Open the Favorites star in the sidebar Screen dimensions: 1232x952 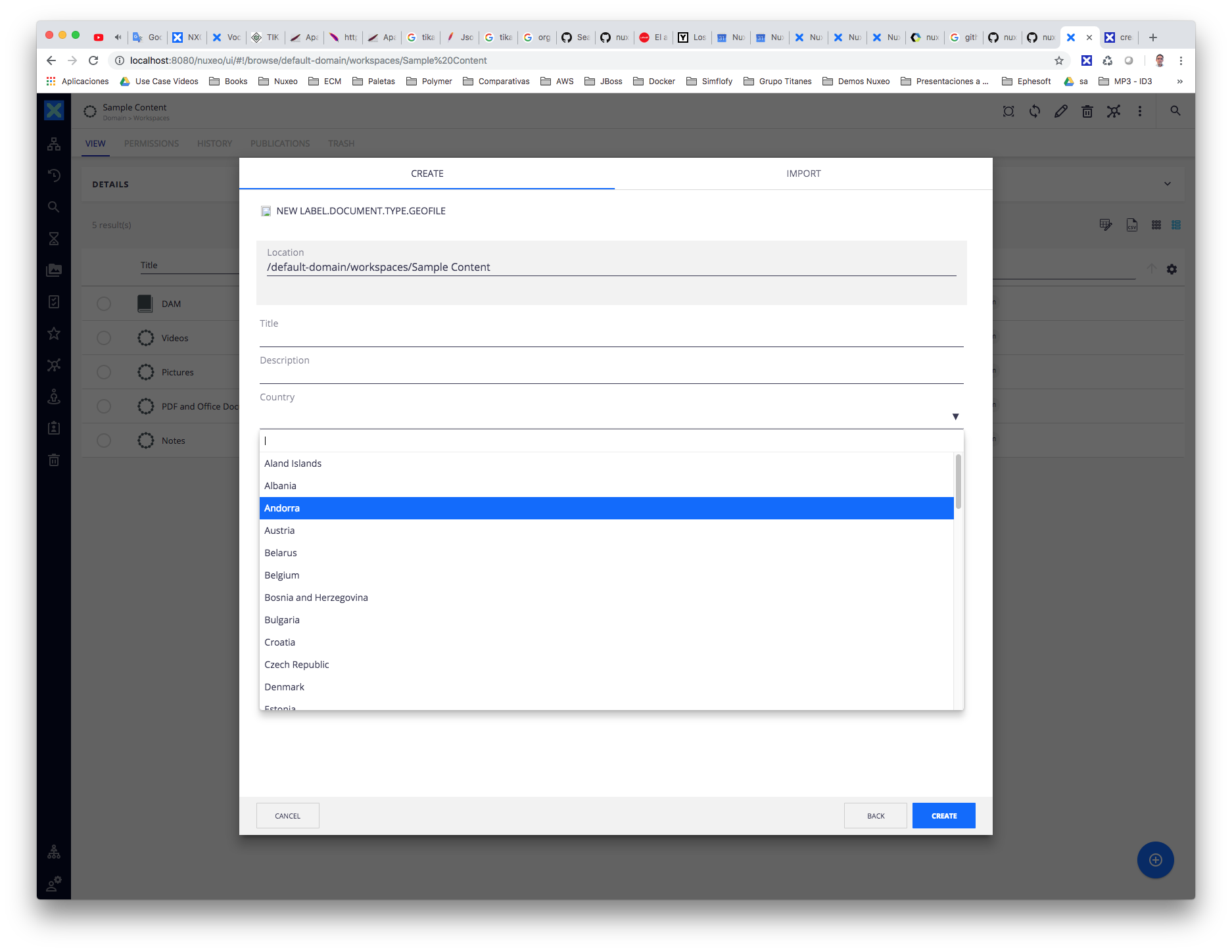click(x=53, y=333)
